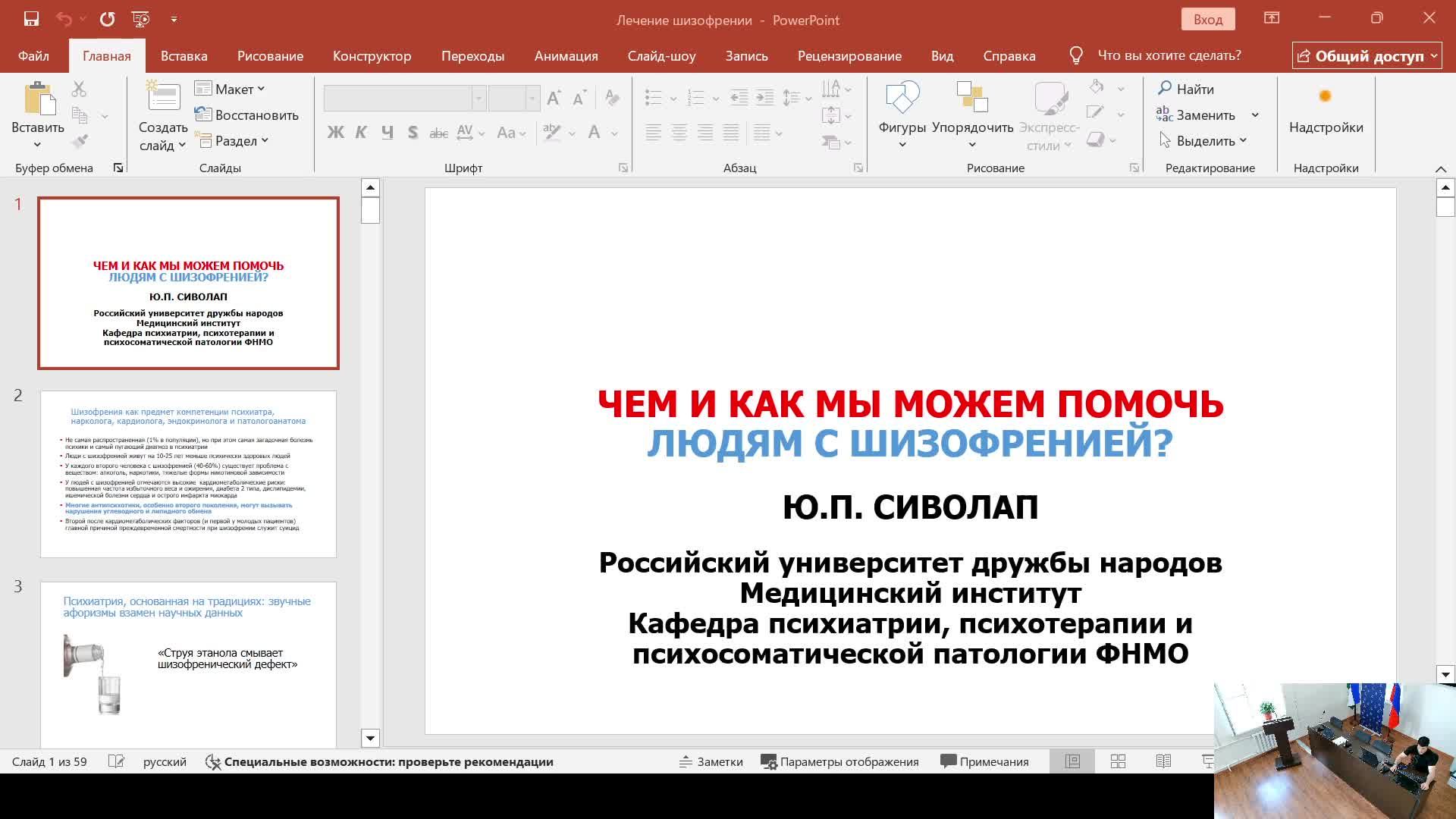Toggle center text alignment
1456x819 pixels.
[x=680, y=133]
